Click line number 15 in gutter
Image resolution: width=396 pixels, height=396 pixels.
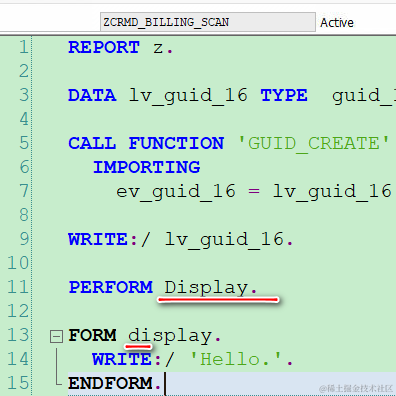click(x=18, y=383)
